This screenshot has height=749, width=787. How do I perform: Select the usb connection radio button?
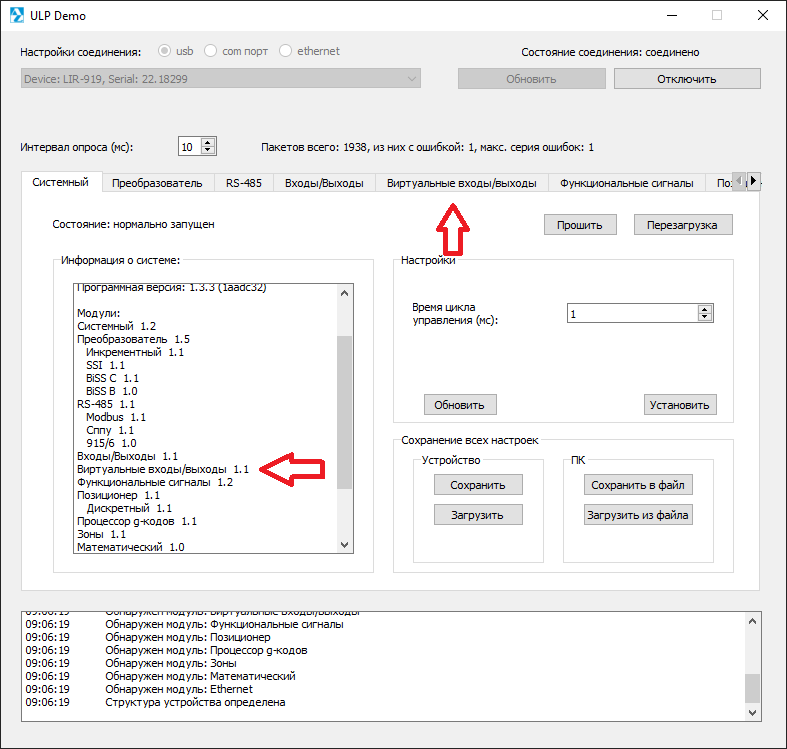click(165, 51)
